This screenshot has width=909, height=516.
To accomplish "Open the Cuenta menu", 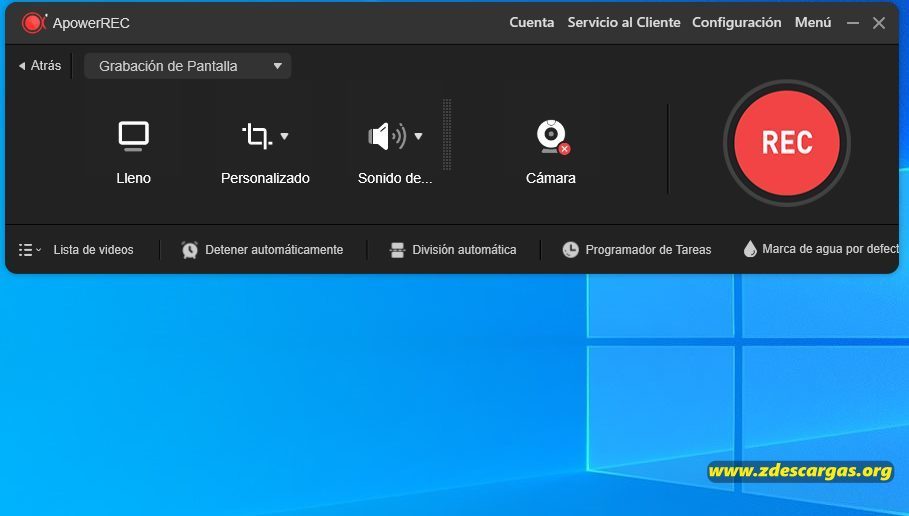I will (532, 23).
